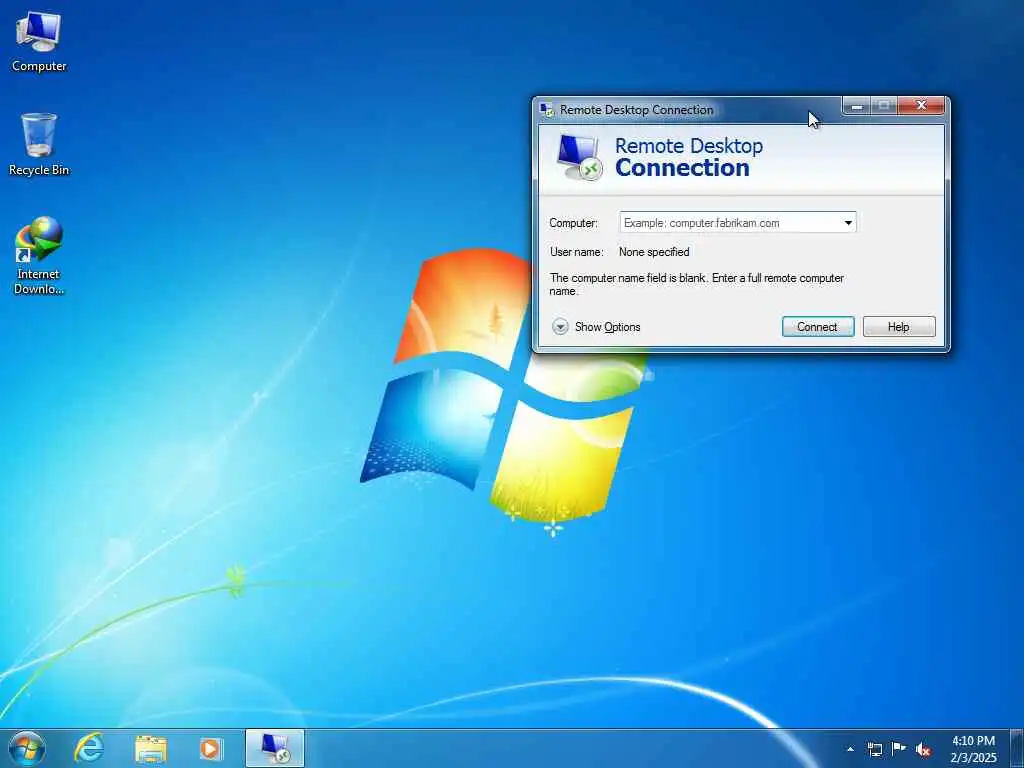The width and height of the screenshot is (1024, 768).
Task: Click the Remote Desktop Connection title text
Action: 636,110
